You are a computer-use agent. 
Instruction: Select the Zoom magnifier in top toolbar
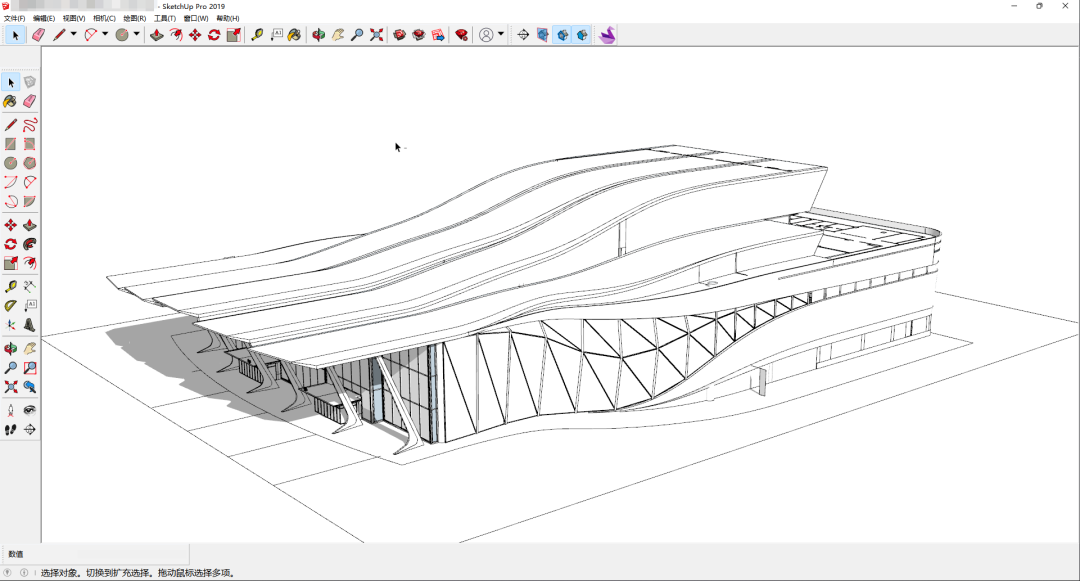(357, 35)
